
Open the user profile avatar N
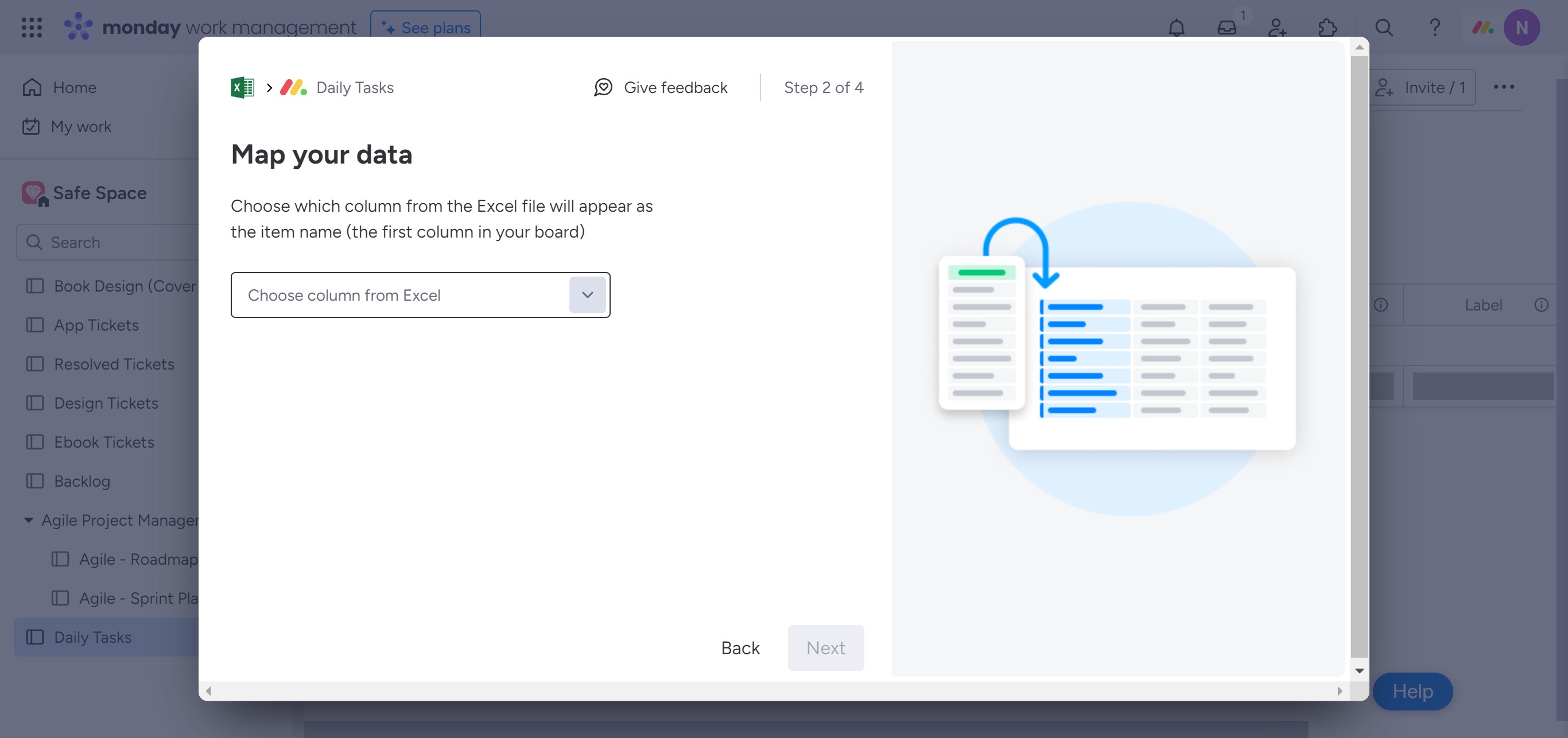pyautogui.click(x=1522, y=28)
